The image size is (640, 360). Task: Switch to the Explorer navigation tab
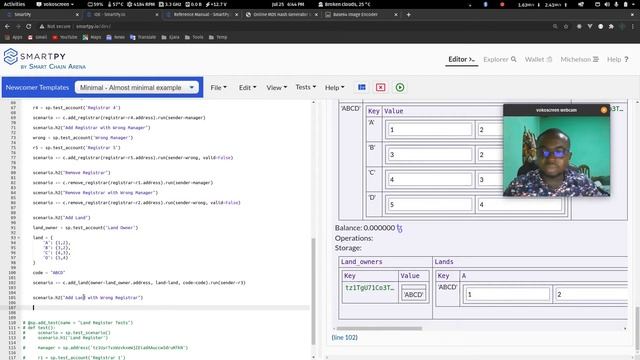point(500,60)
